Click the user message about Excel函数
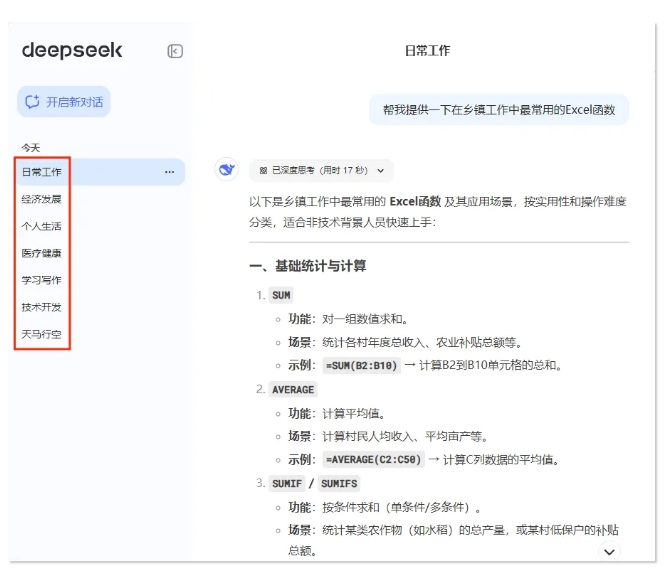Image resolution: width=666 pixels, height=573 pixels. pos(499,110)
